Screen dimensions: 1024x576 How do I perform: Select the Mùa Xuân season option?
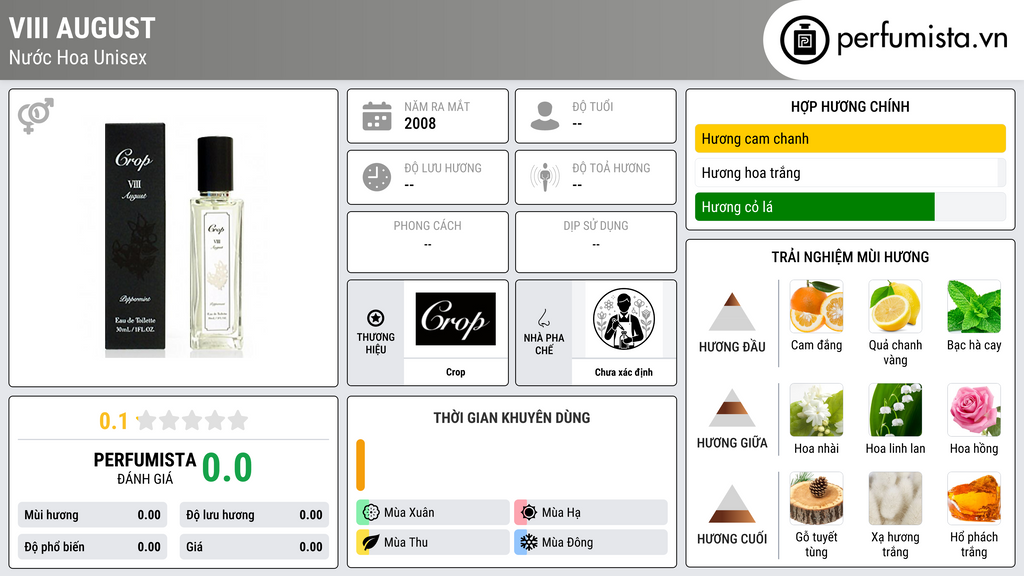coord(433,513)
